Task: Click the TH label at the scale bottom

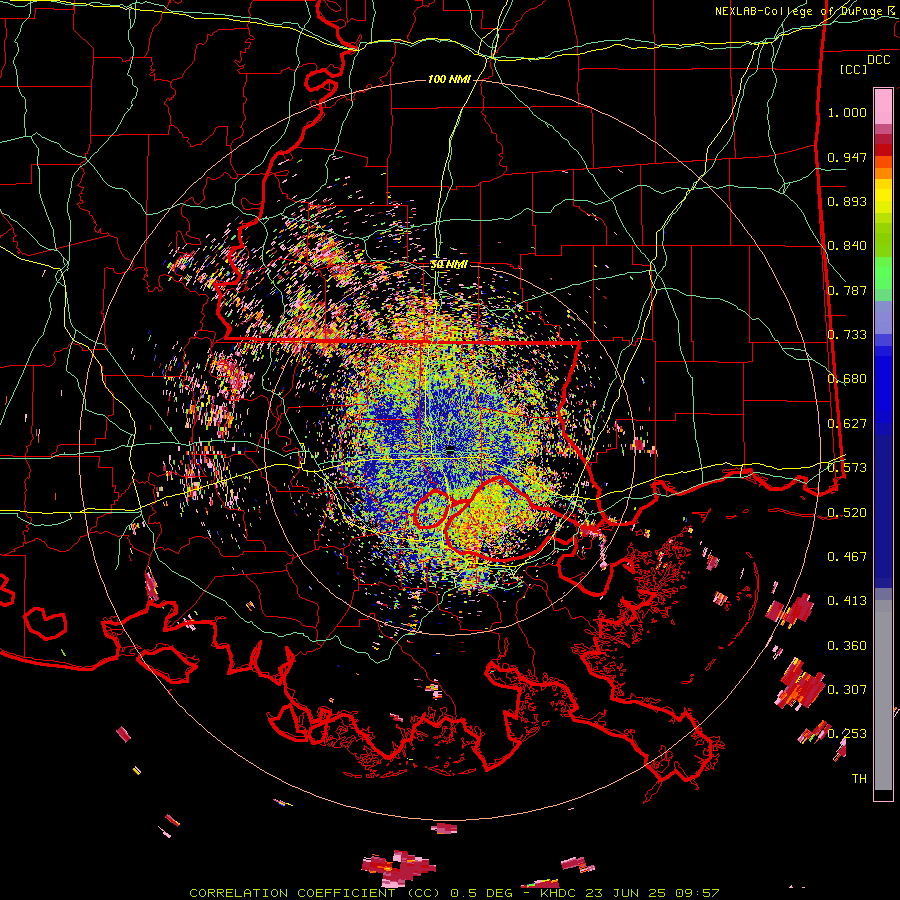Action: pos(859,779)
